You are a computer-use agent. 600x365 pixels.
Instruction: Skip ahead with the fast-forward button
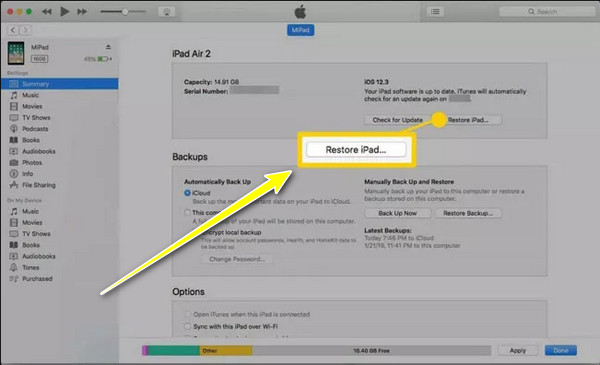[x=82, y=12]
